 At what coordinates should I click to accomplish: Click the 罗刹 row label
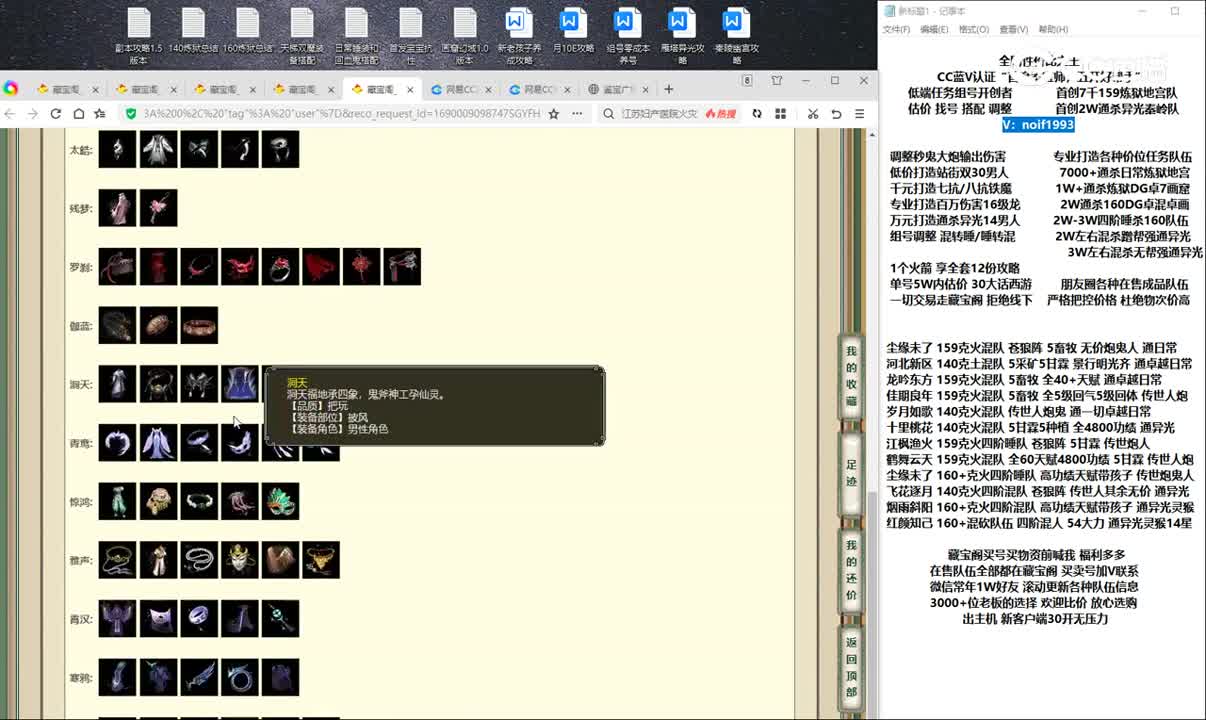coord(81,268)
